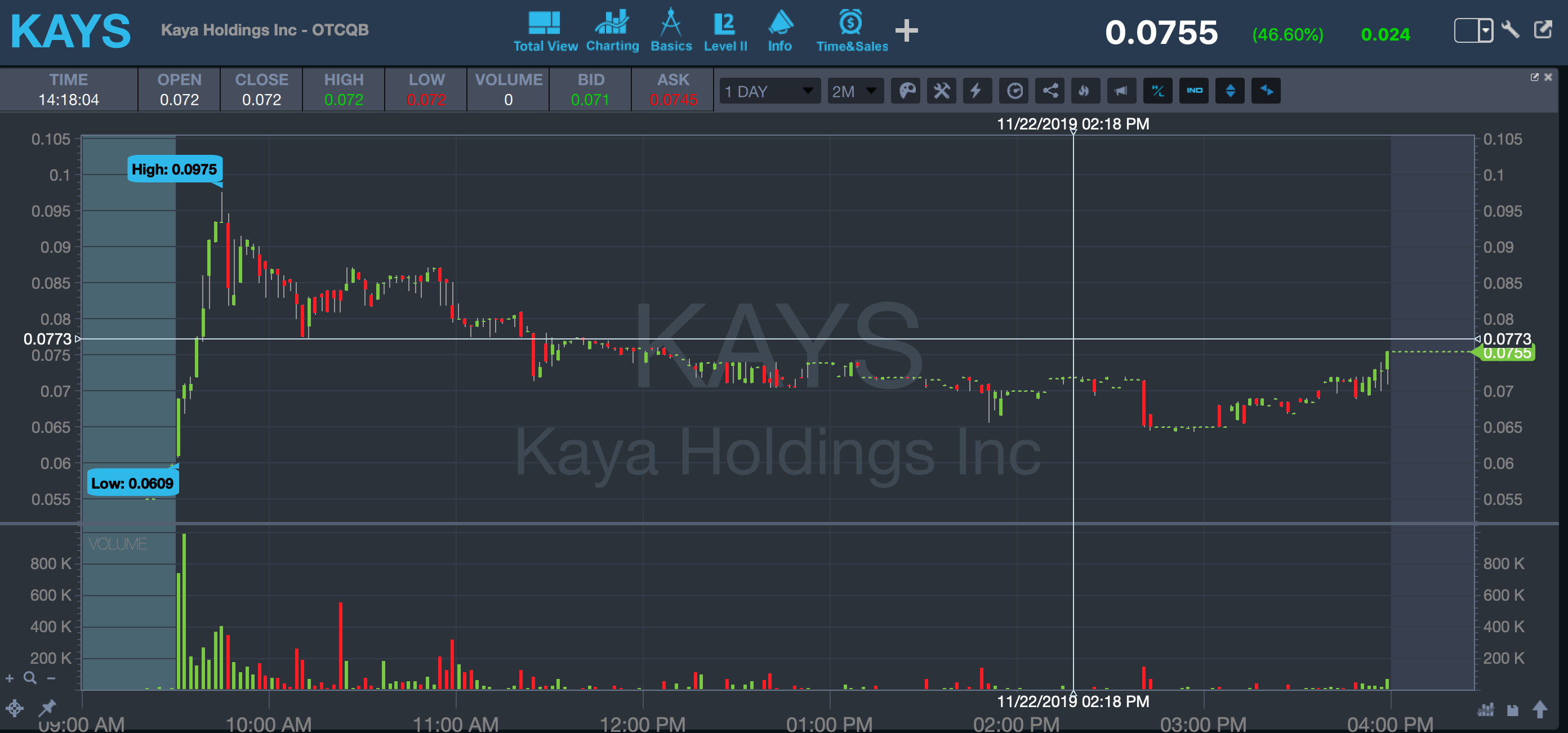The width and height of the screenshot is (1568, 733).
Task: Open the color palette chart settings
Action: [906, 91]
